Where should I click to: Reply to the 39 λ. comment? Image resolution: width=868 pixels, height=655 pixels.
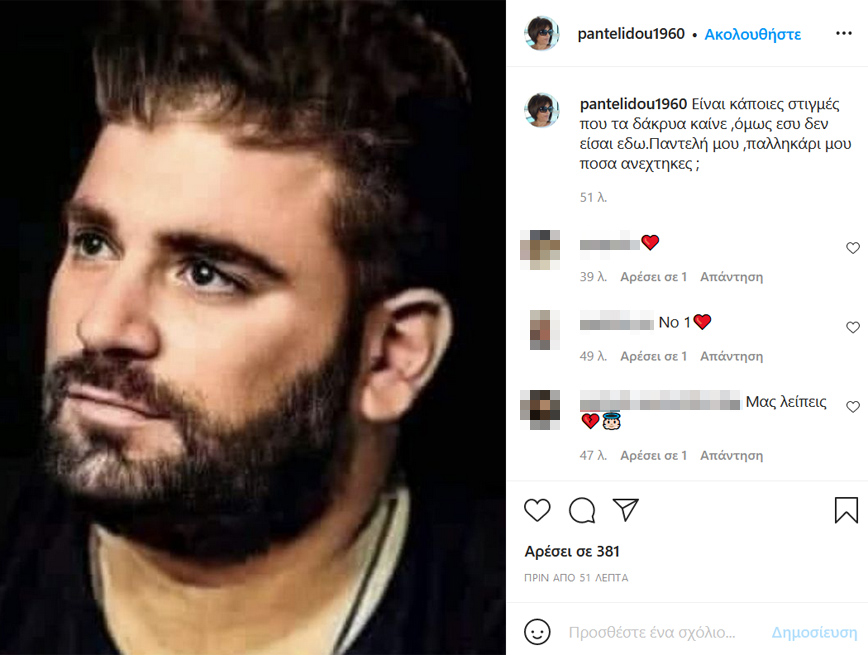(x=731, y=277)
